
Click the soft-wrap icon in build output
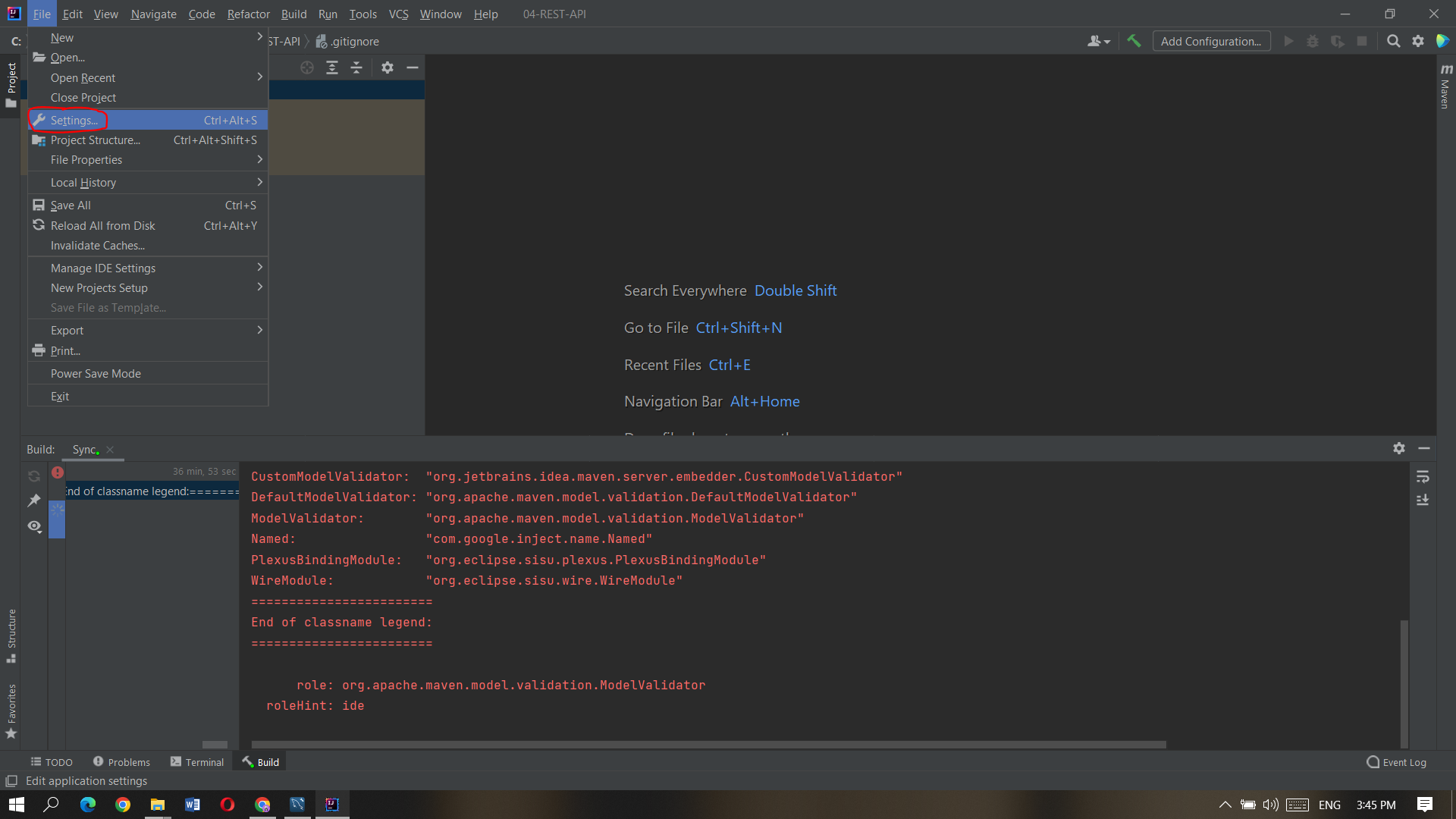1423,477
